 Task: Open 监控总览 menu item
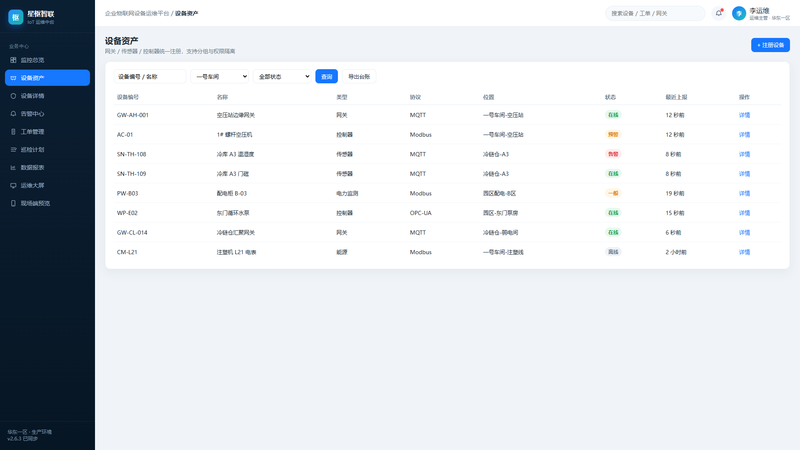pyautogui.click(x=47, y=60)
